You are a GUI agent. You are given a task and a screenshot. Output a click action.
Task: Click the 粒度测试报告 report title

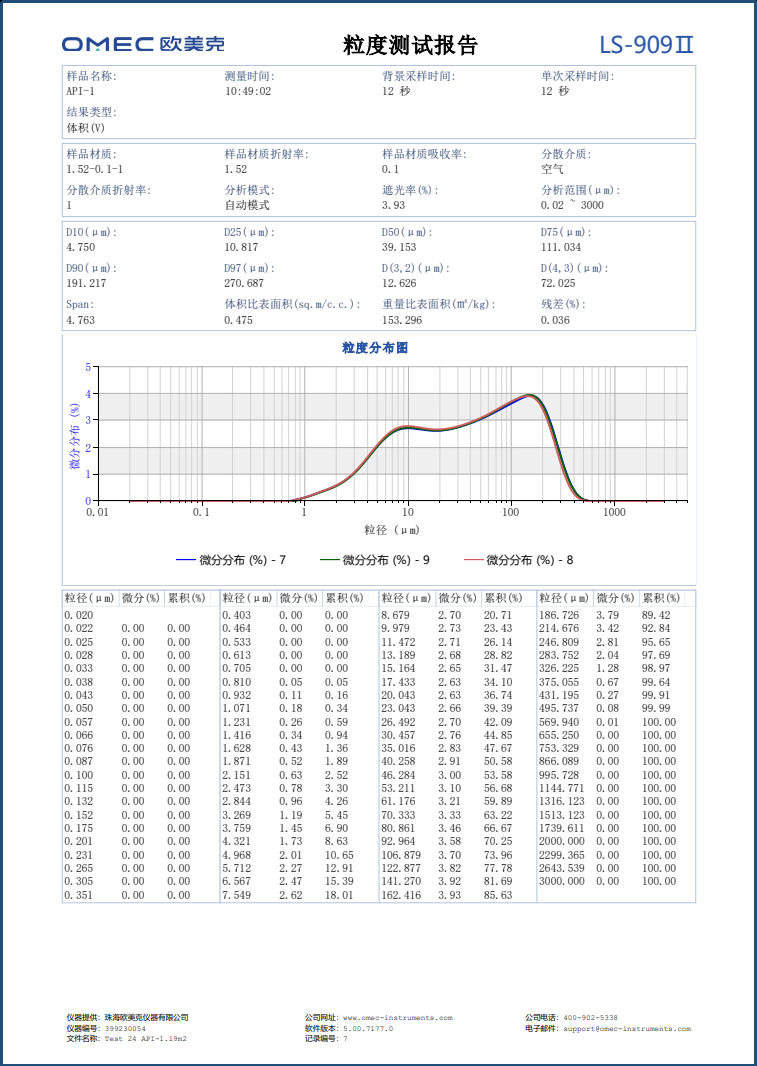(x=410, y=45)
